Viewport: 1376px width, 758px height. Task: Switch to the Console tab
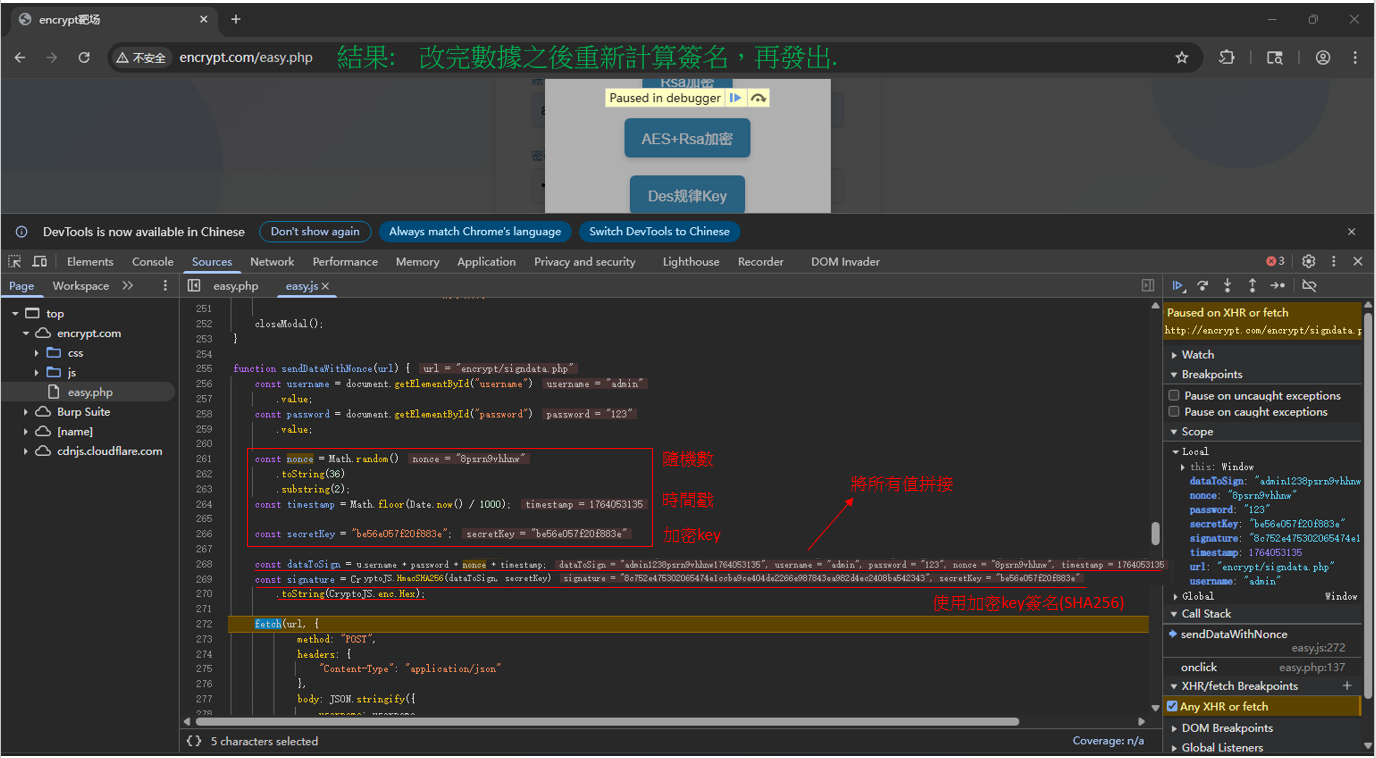153,262
